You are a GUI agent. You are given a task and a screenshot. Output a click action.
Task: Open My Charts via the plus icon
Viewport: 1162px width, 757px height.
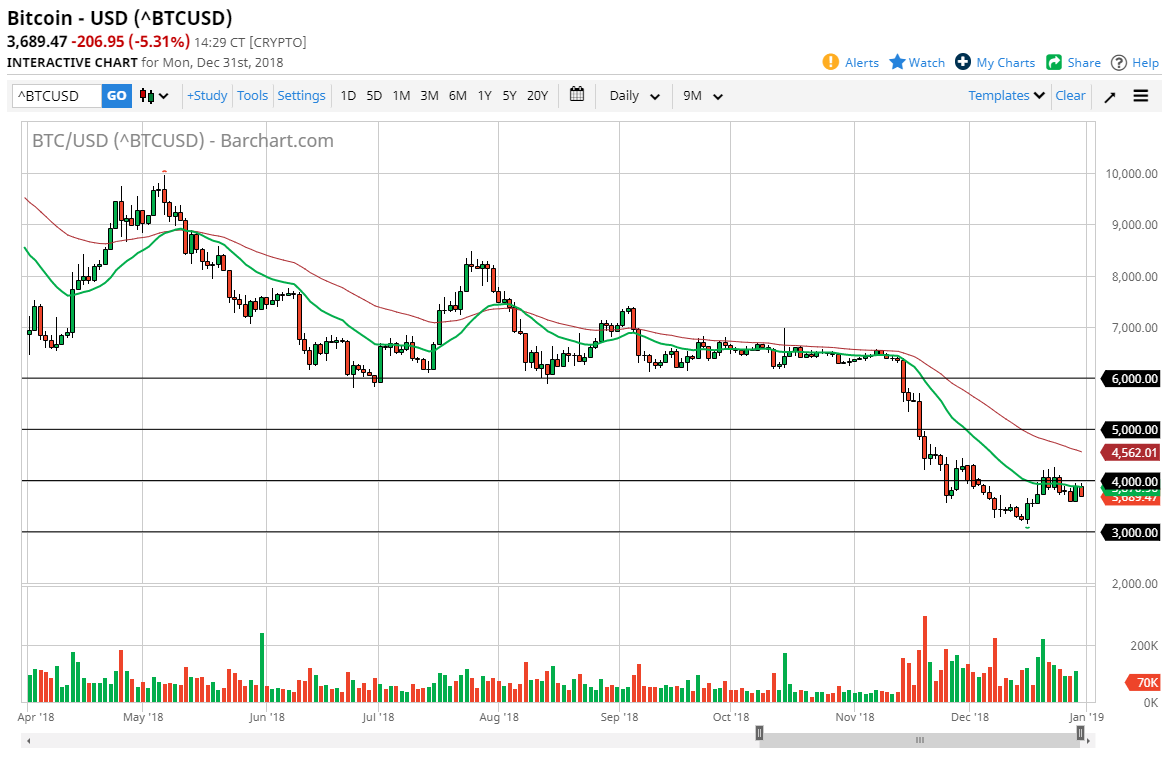(962, 62)
